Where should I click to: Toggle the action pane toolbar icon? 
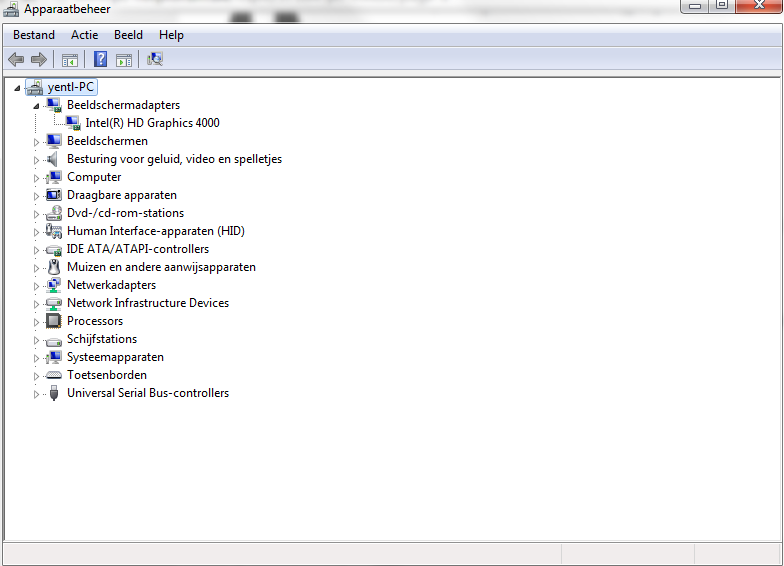124,60
